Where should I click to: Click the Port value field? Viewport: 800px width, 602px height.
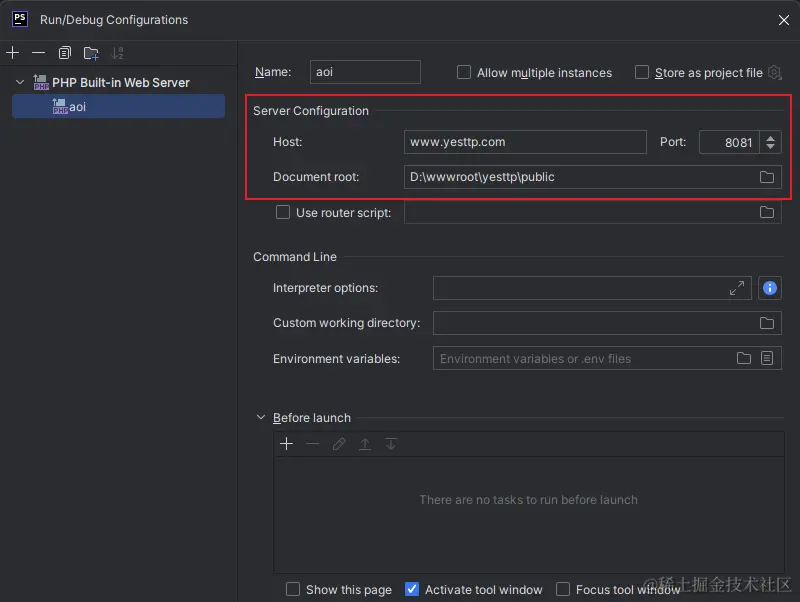(729, 142)
